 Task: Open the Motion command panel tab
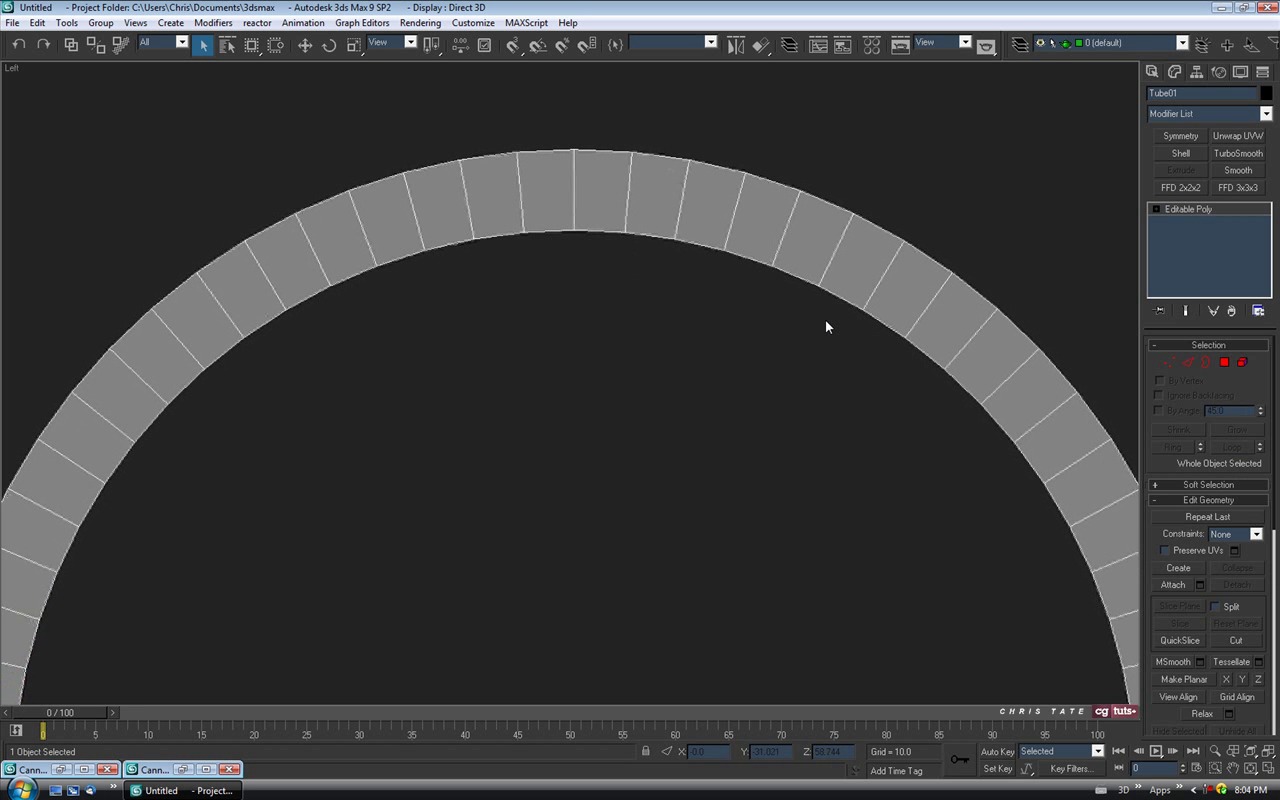(x=1218, y=72)
